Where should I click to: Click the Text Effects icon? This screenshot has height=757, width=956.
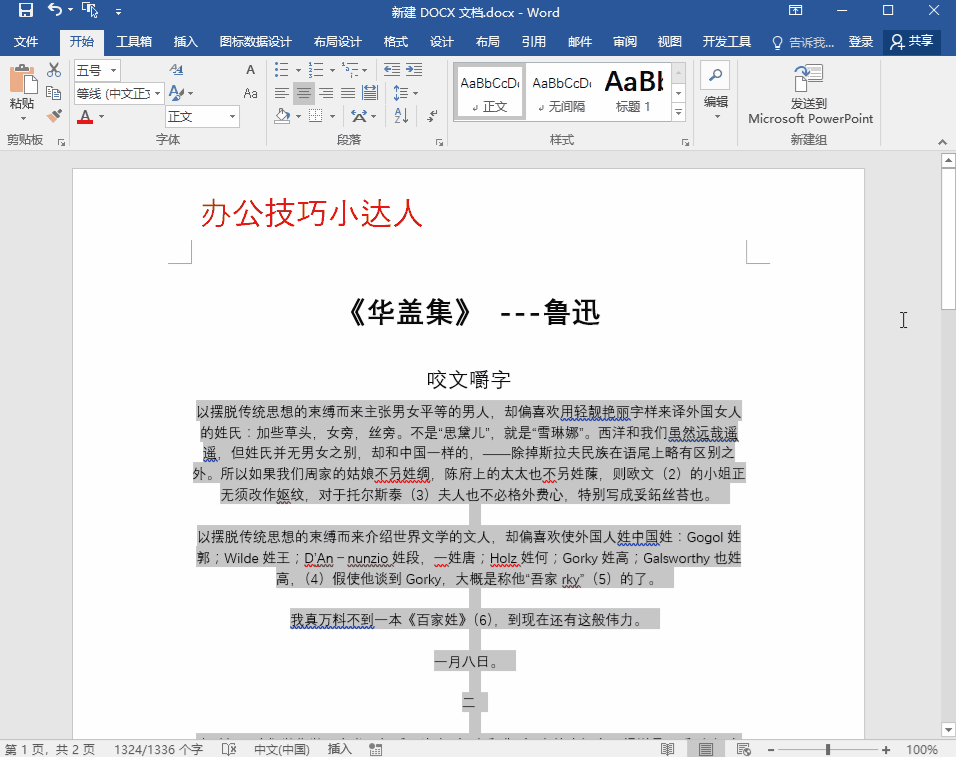click(x=177, y=93)
